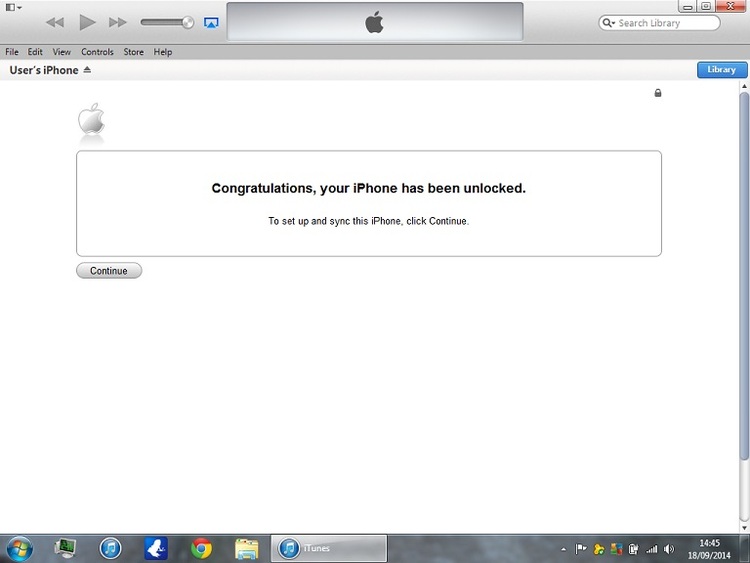Launch Google Chrome from taskbar
This screenshot has width=750, height=563.
[201, 548]
